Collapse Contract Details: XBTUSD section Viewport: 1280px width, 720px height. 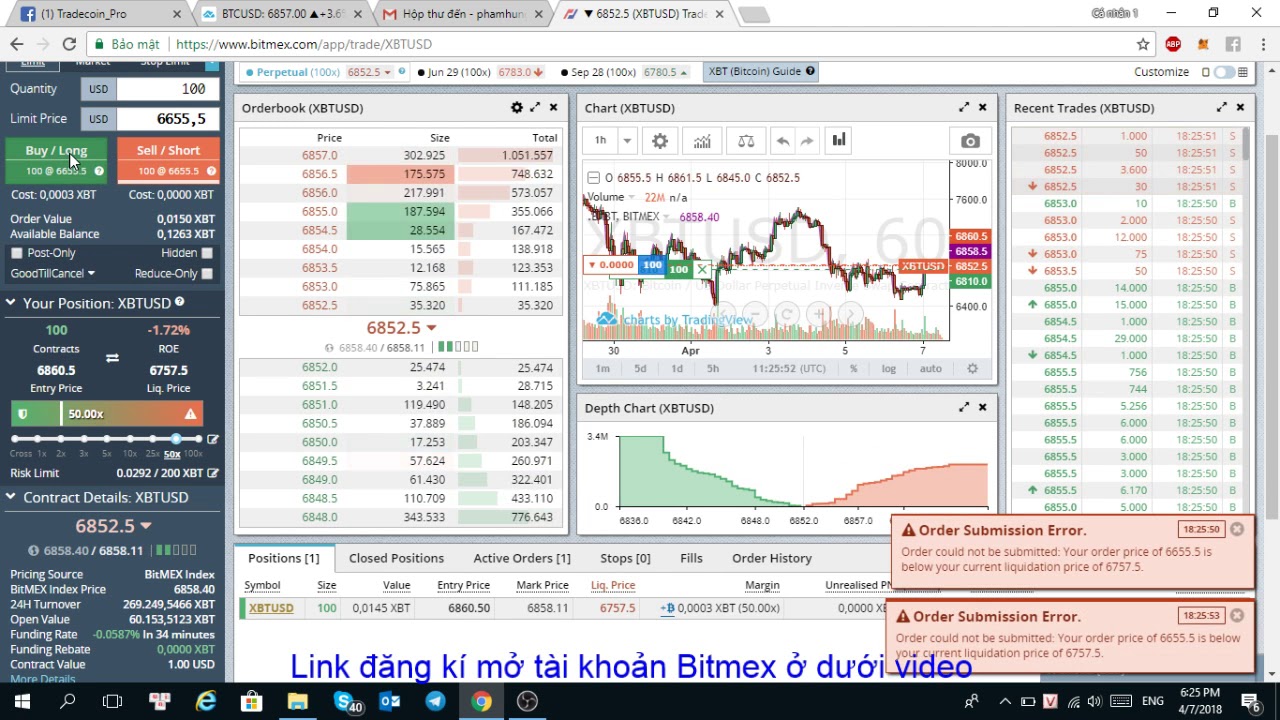pyautogui.click(x=10, y=497)
